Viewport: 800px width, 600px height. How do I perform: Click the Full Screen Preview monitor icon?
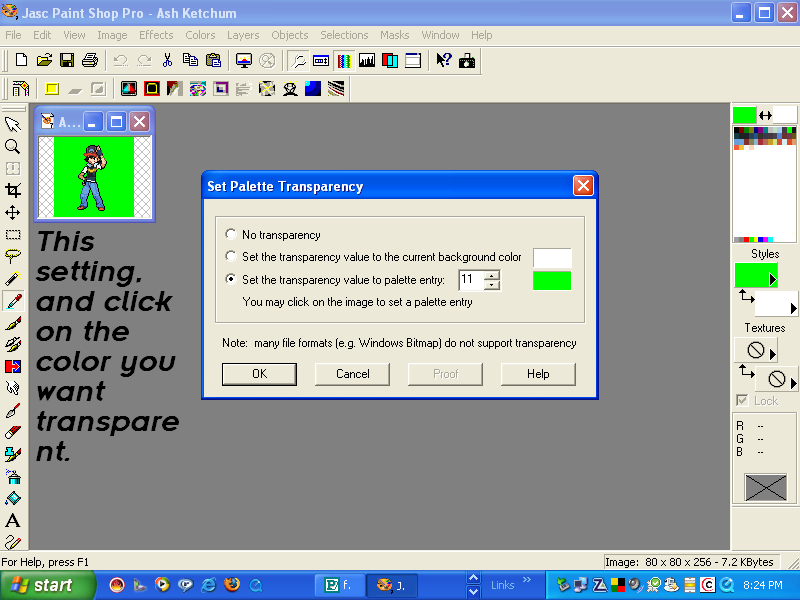(x=244, y=61)
